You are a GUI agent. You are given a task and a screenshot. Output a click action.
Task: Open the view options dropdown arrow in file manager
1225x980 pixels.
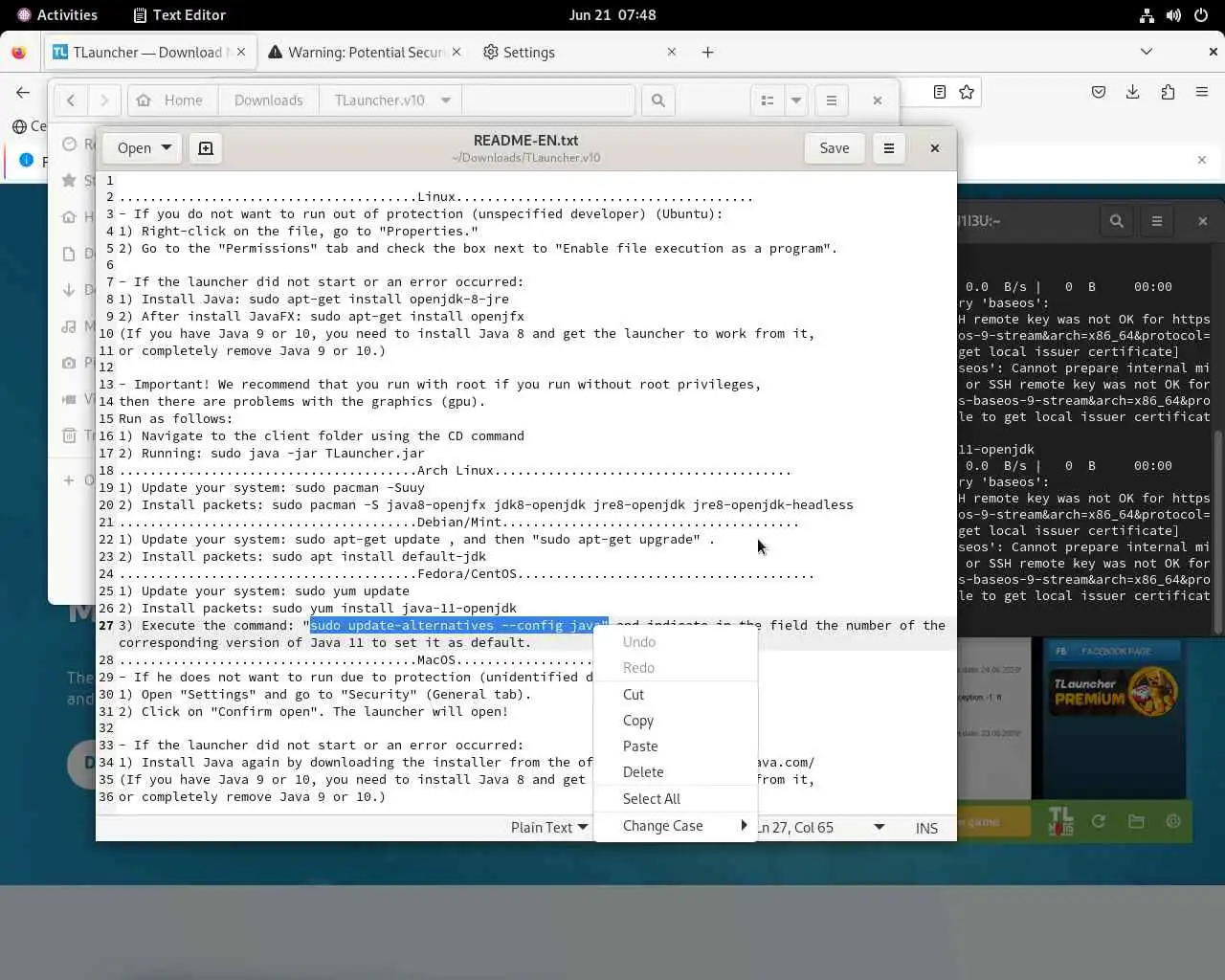click(x=796, y=100)
